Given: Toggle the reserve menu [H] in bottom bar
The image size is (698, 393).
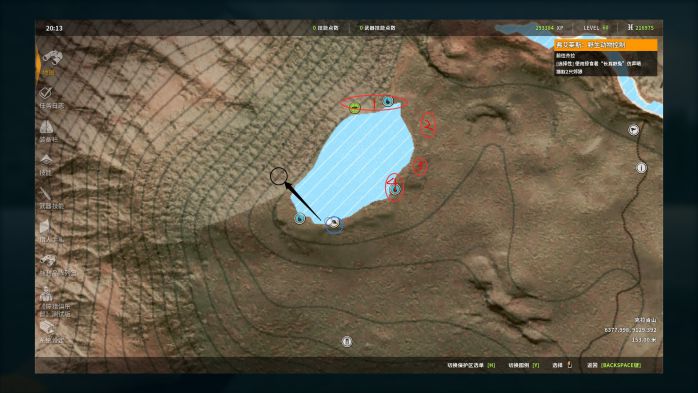Looking at the screenshot, I should [471, 365].
